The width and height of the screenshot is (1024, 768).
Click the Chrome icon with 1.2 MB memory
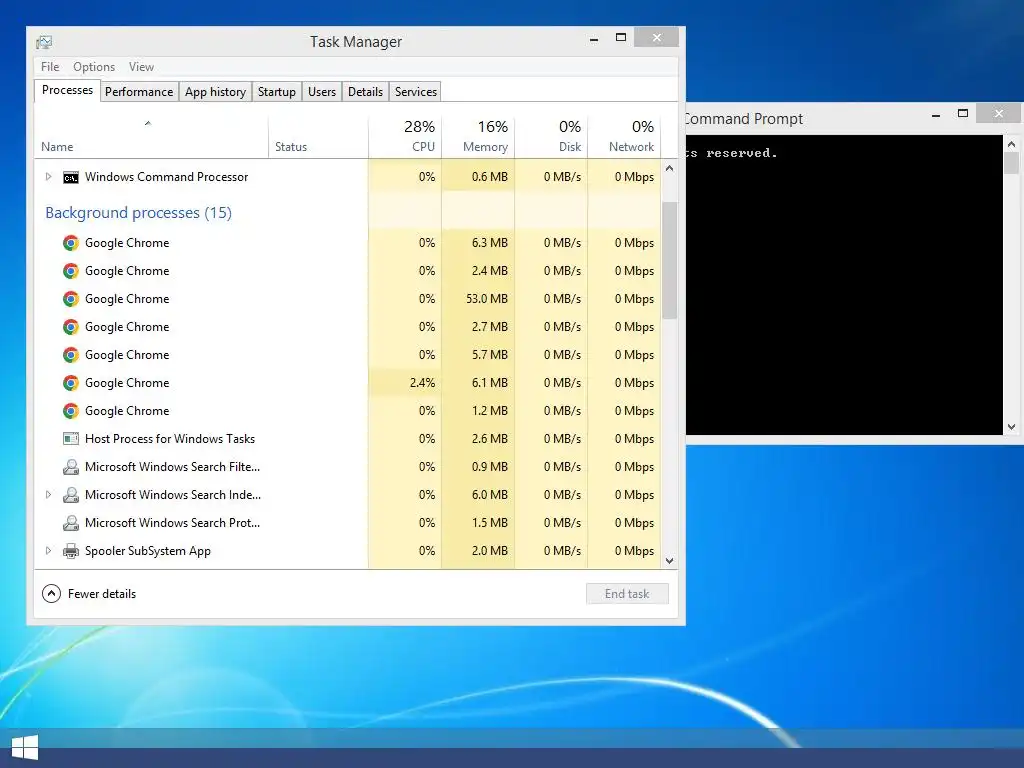coord(71,411)
